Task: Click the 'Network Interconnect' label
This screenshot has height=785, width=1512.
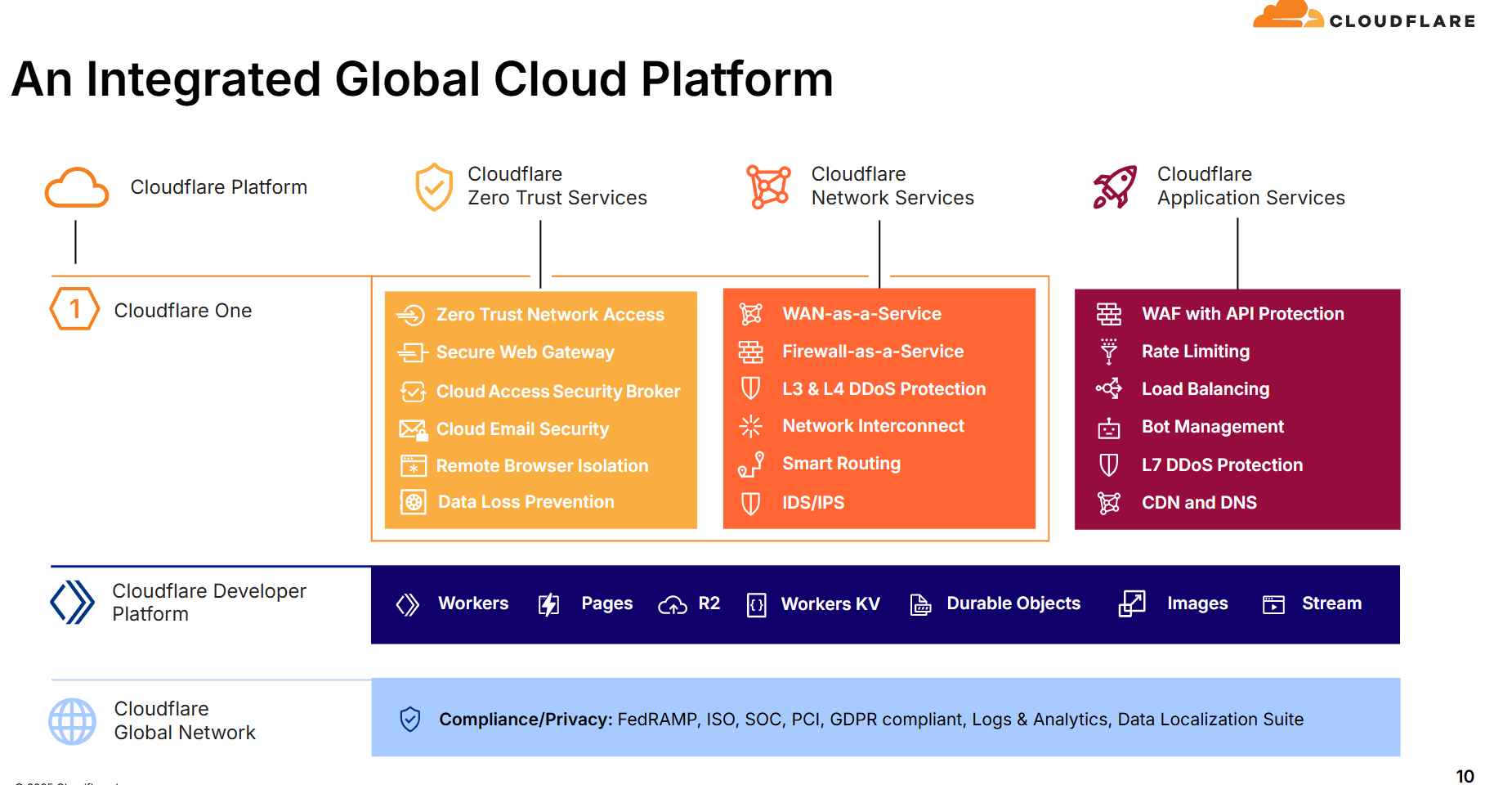Action: tap(874, 426)
